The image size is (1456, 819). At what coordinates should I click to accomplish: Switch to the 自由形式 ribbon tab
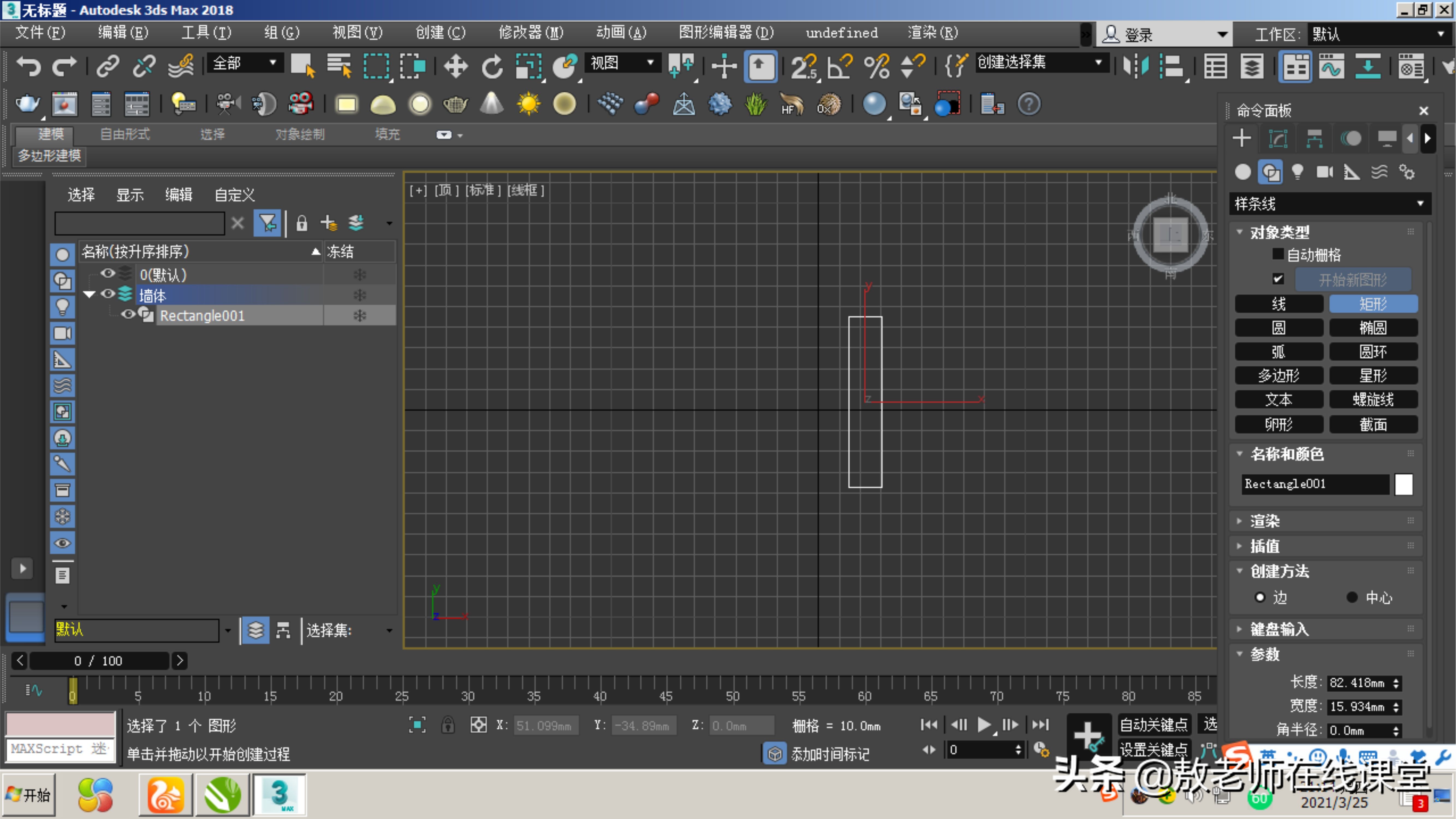click(124, 134)
